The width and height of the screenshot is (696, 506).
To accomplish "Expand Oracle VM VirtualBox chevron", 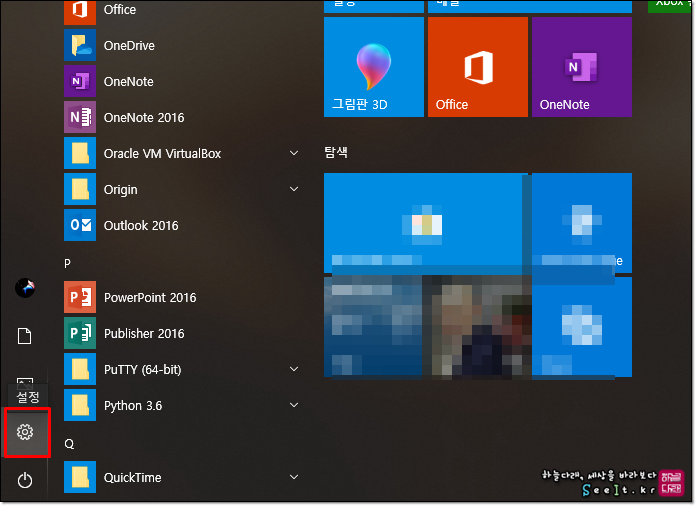I will (x=294, y=153).
